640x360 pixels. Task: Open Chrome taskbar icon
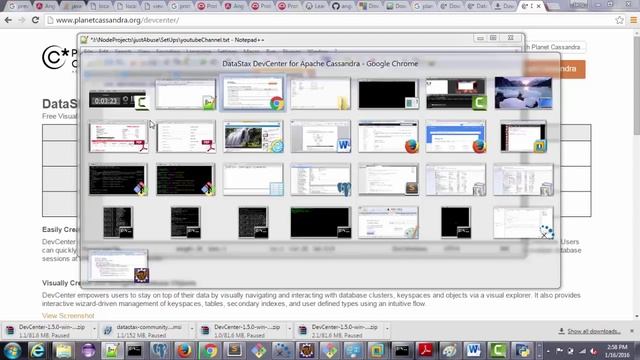click(x=210, y=351)
